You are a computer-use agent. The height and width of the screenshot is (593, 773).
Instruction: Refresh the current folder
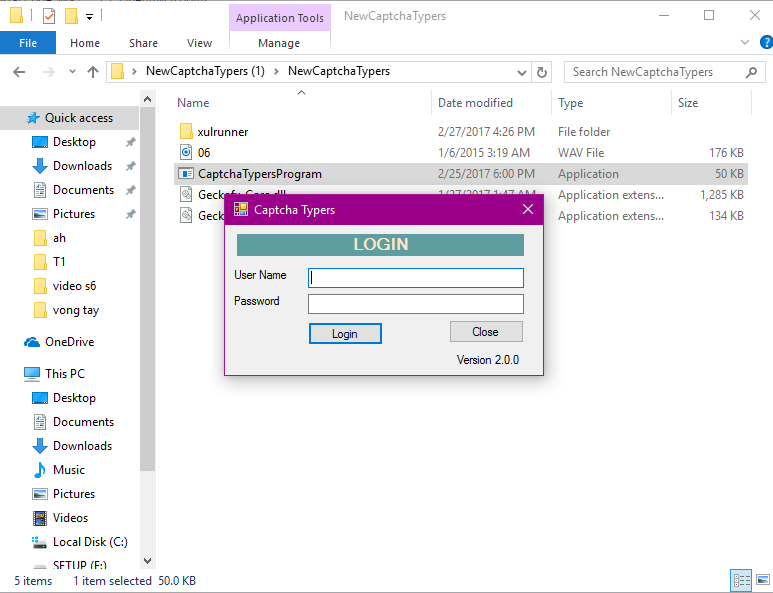click(541, 72)
